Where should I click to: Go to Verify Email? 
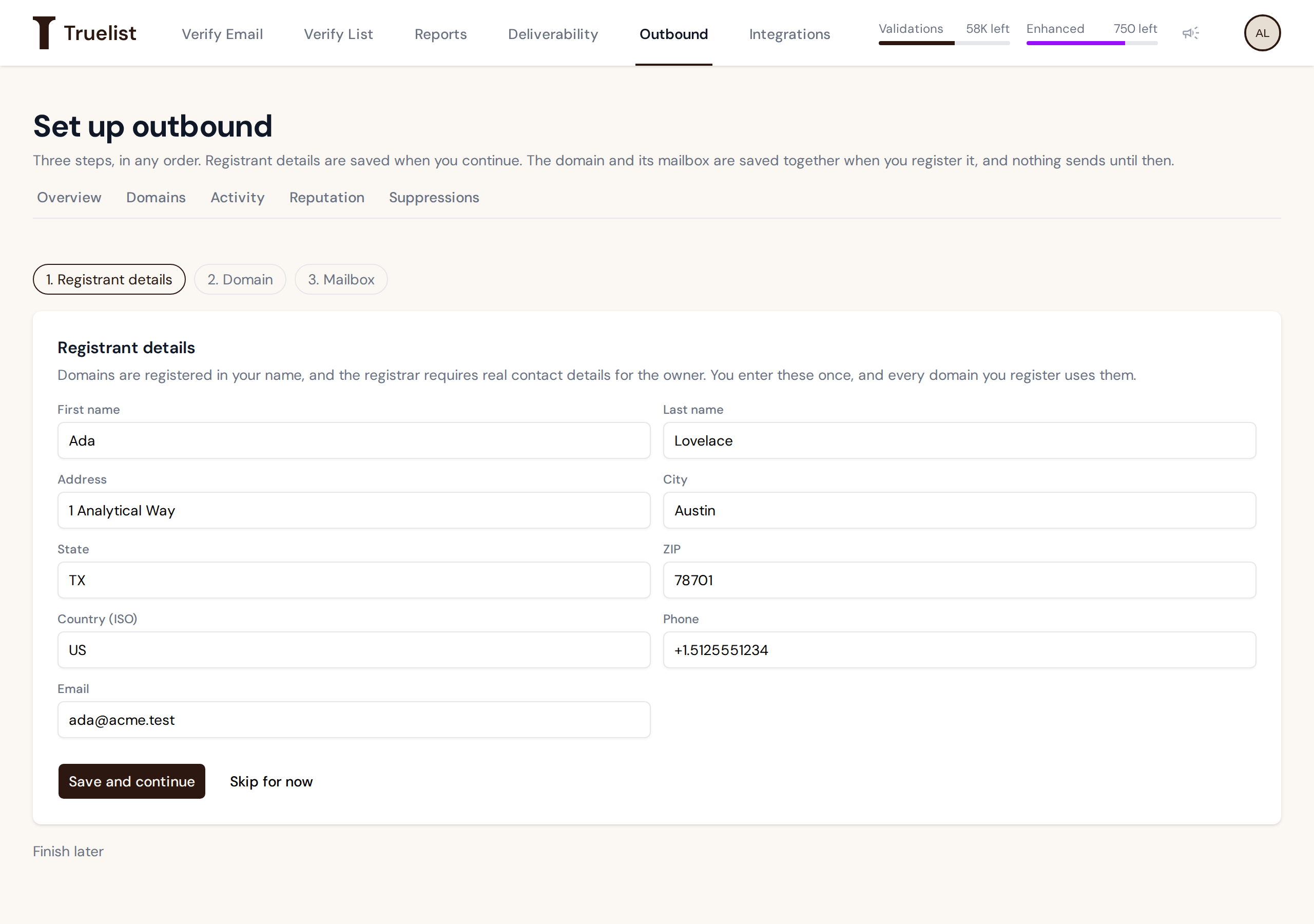point(222,34)
